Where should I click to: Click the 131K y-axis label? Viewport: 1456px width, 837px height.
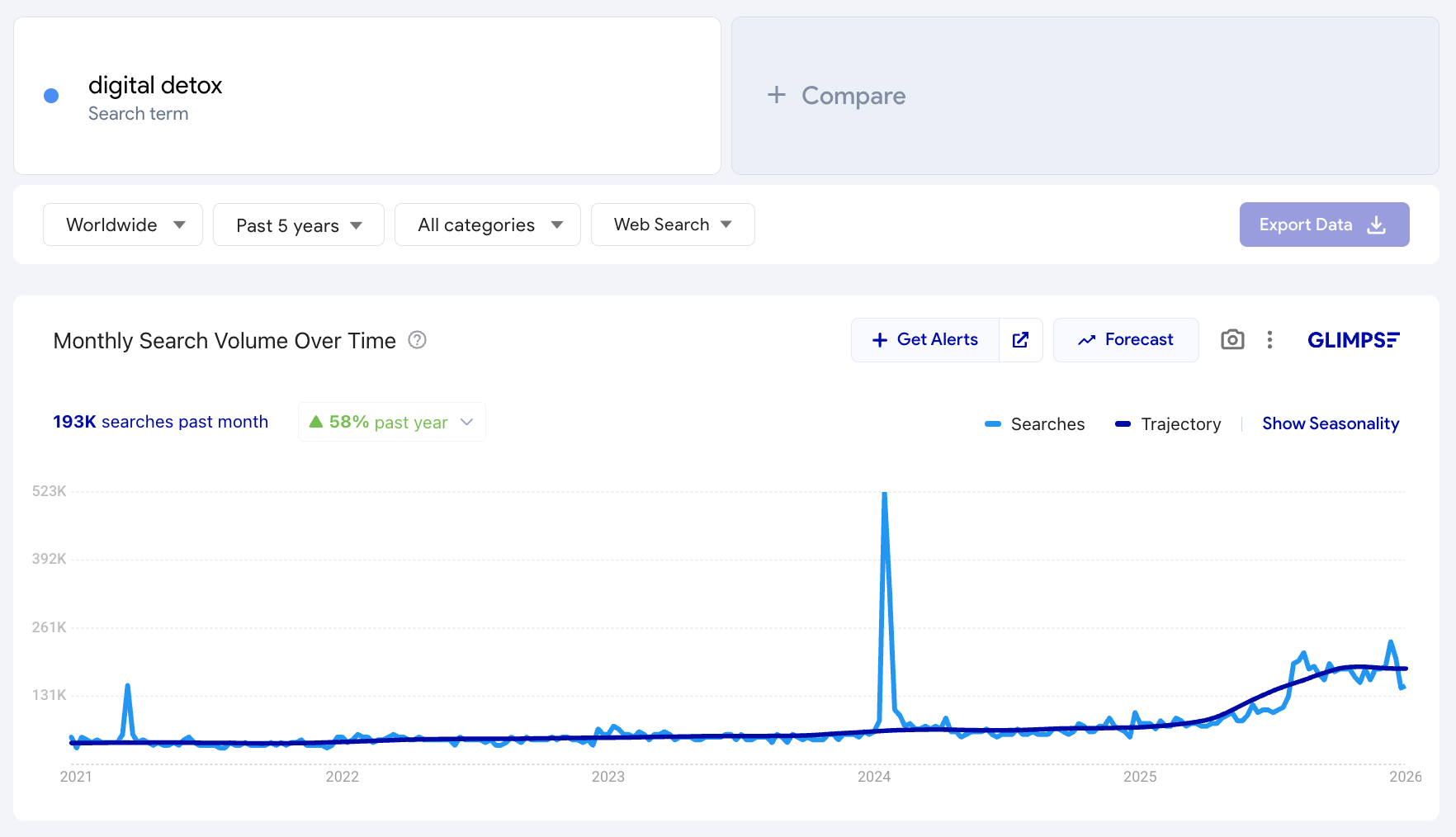pos(49,695)
